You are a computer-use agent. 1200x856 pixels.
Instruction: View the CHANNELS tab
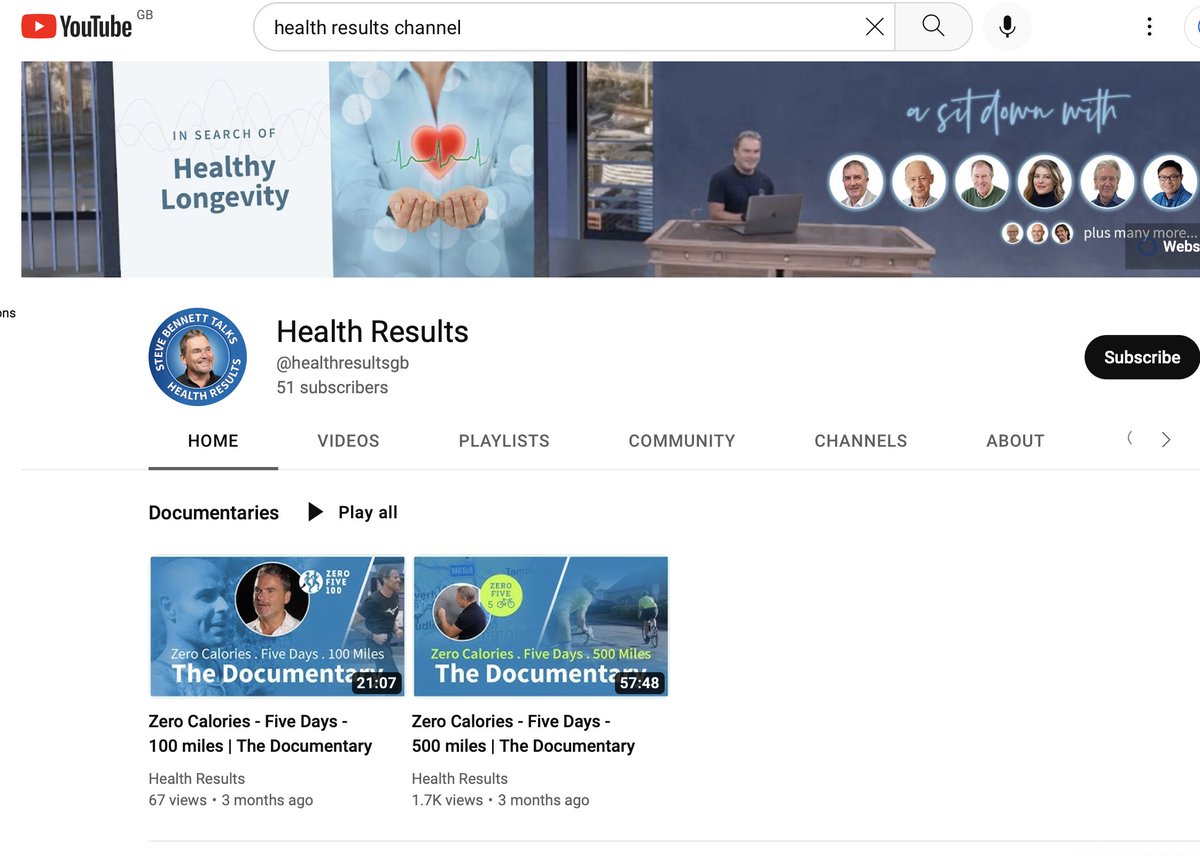[x=861, y=441]
